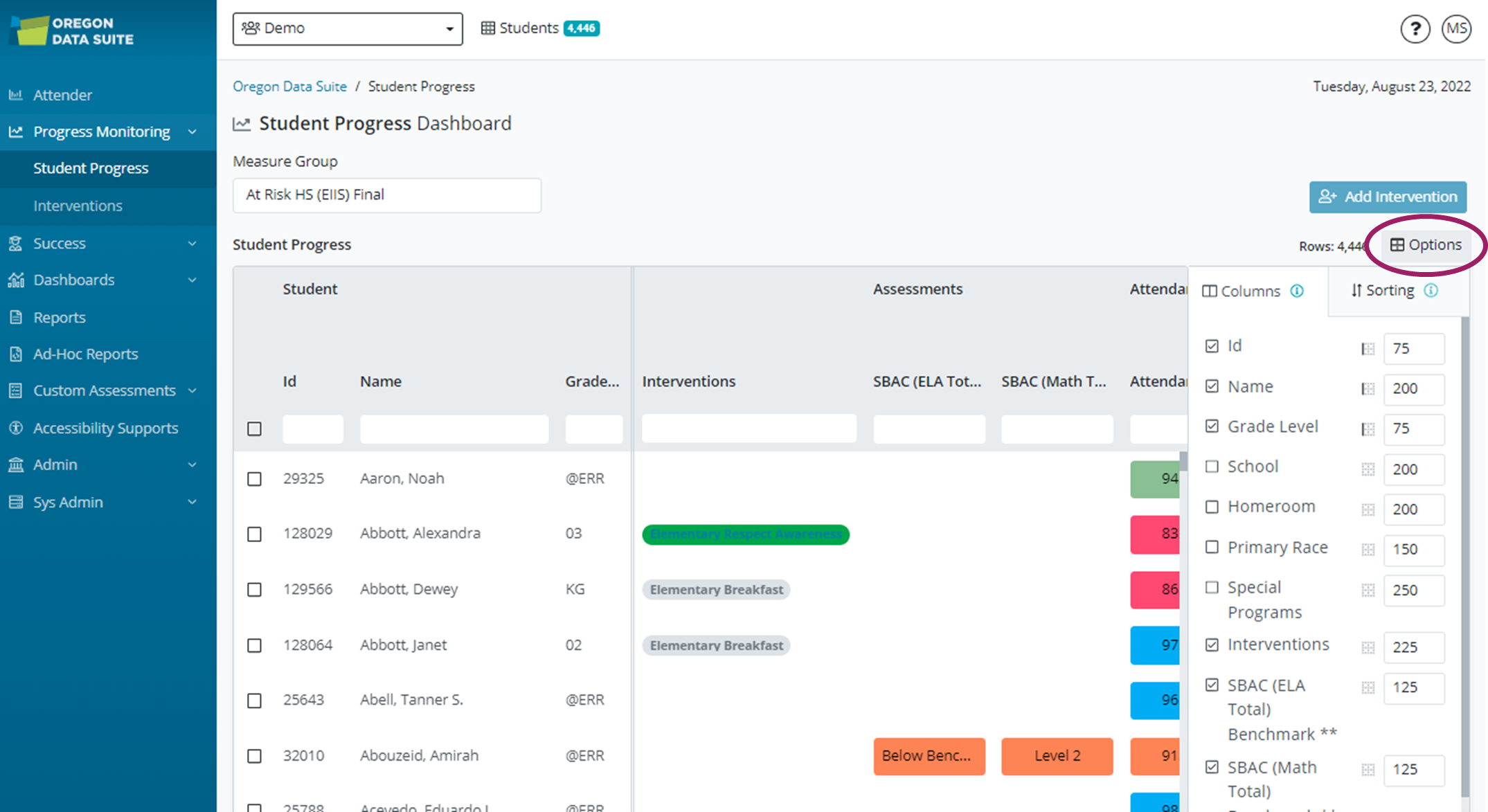1488x812 pixels.
Task: Click the help question mark icon
Action: point(1415,29)
